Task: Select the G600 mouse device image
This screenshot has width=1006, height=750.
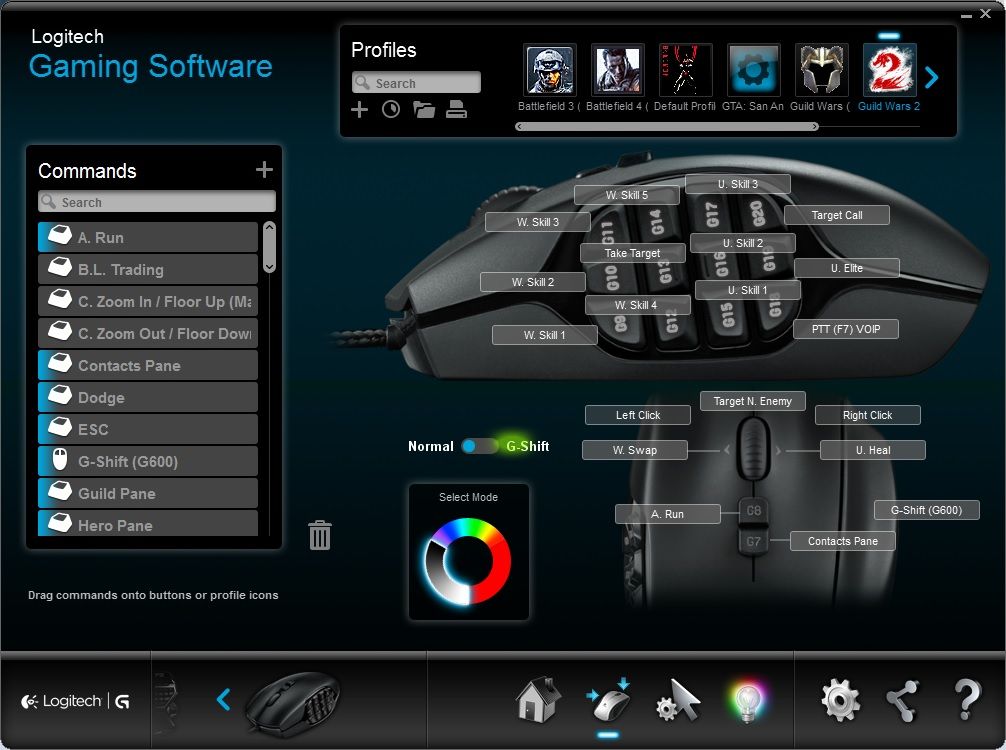Action: (x=293, y=704)
